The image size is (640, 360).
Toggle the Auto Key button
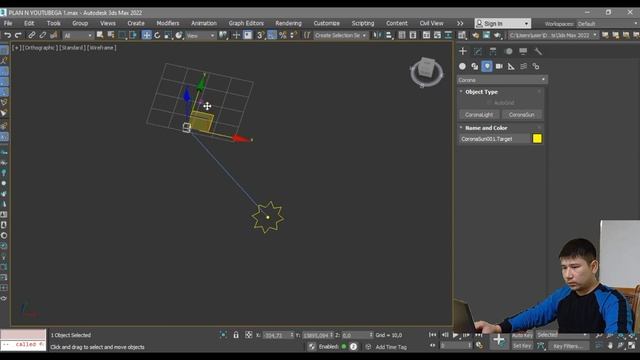[522, 335]
